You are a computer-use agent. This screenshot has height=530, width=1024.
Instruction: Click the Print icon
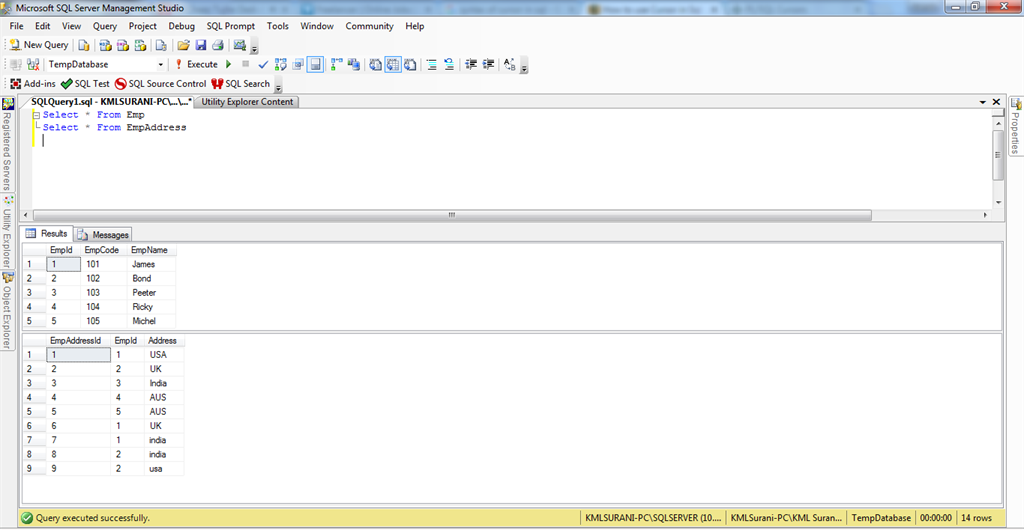(x=218, y=45)
